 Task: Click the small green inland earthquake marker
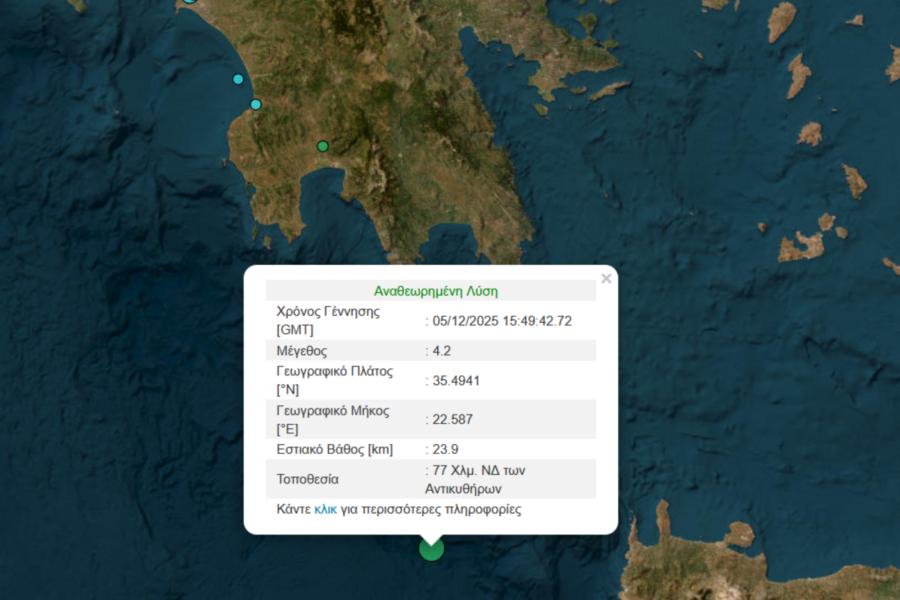323,146
